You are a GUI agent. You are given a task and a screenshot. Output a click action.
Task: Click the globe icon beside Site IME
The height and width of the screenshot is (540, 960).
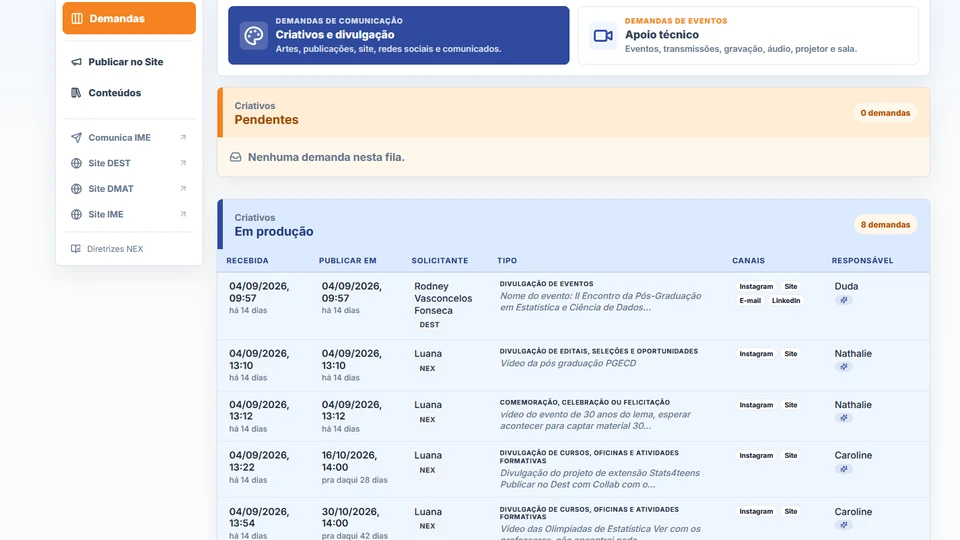coord(76,215)
